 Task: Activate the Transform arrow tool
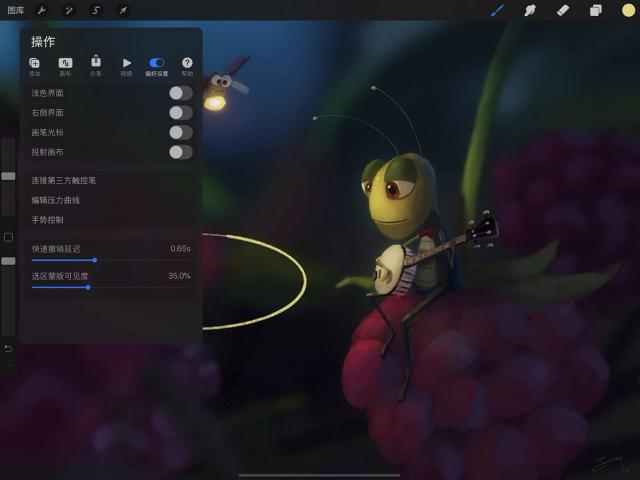click(123, 10)
